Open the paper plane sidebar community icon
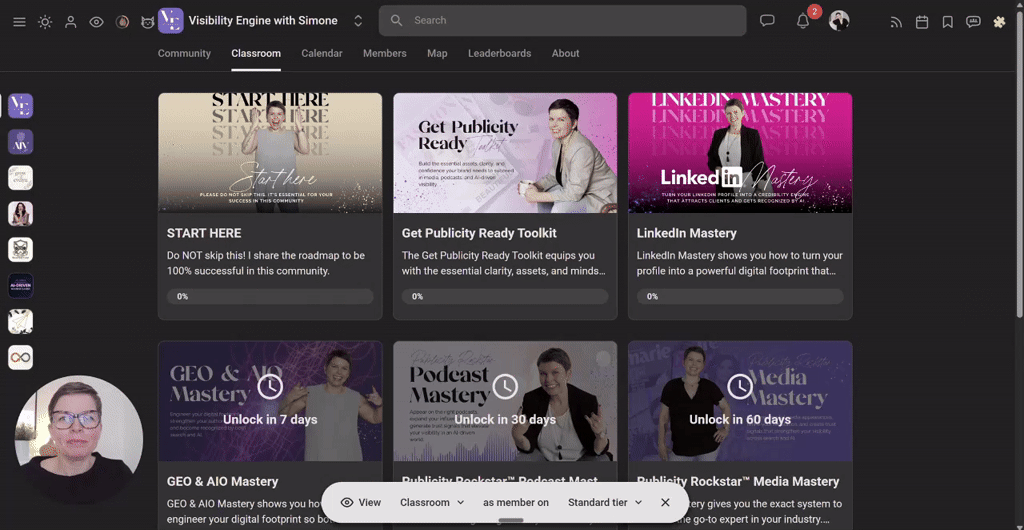Screen dimensions: 1024x530 20,321
